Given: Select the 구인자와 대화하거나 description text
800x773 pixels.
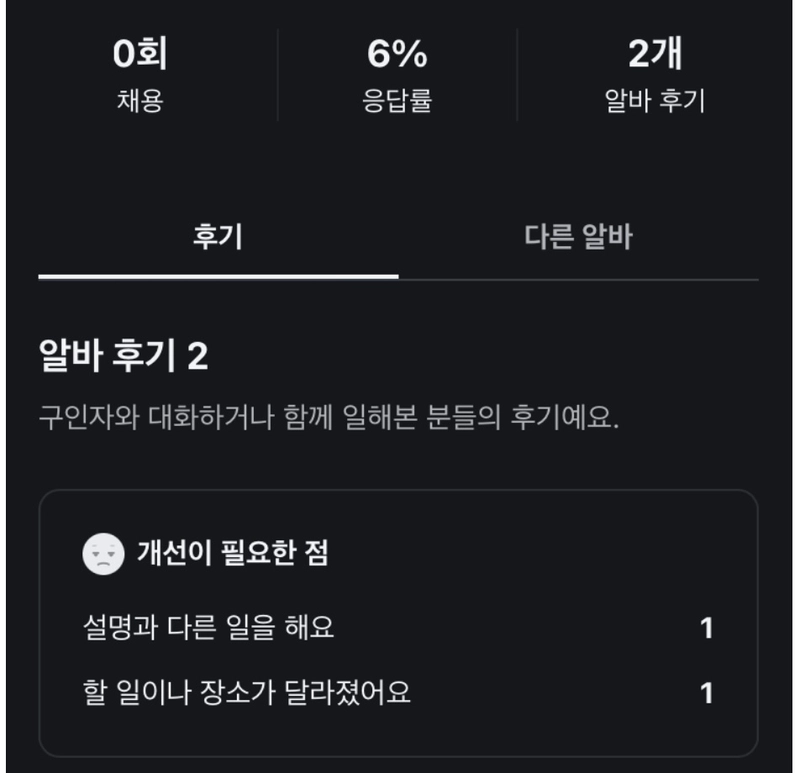Looking at the screenshot, I should (x=329, y=417).
